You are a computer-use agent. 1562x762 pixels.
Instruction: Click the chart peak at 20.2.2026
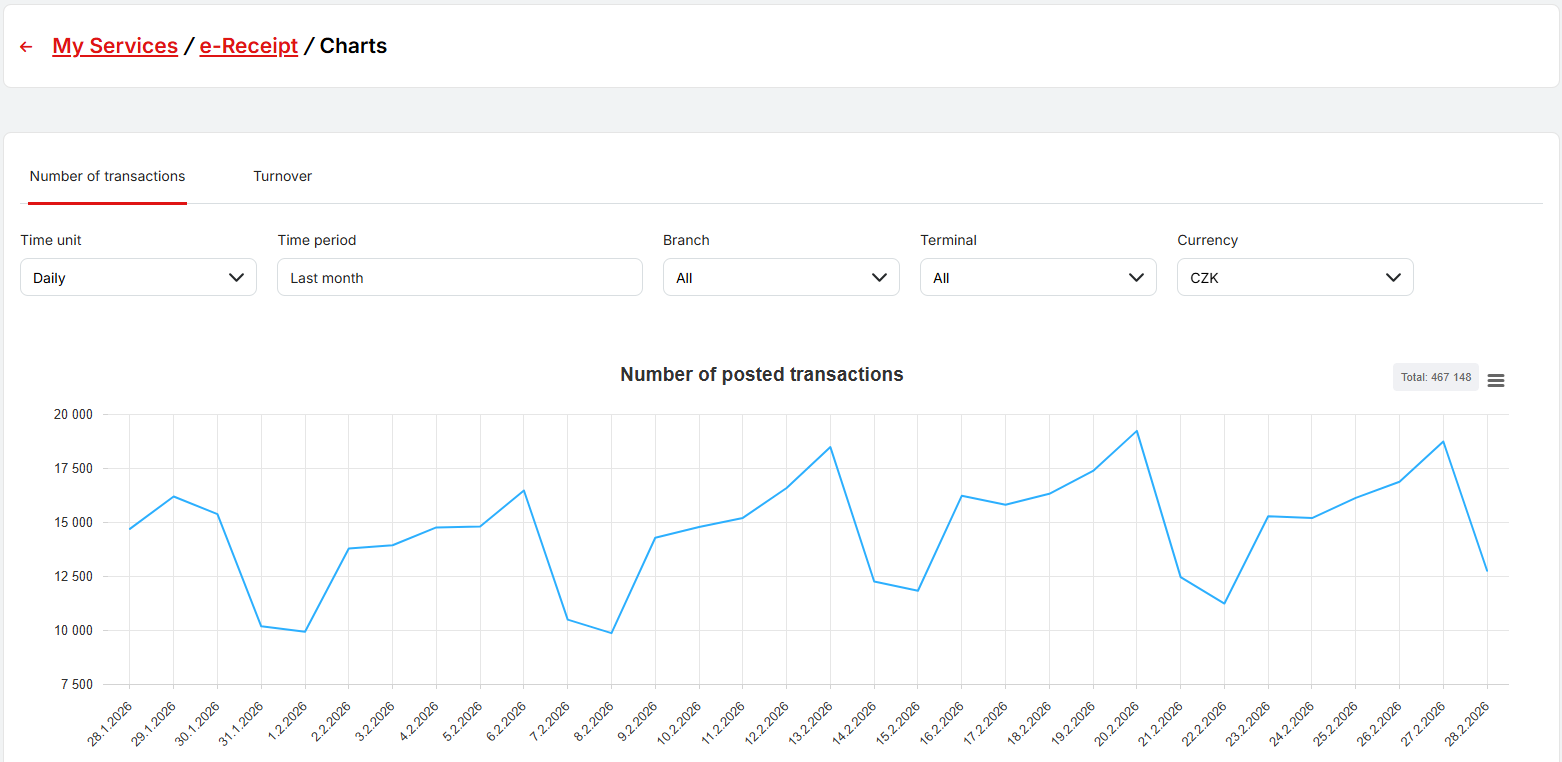(1136, 431)
